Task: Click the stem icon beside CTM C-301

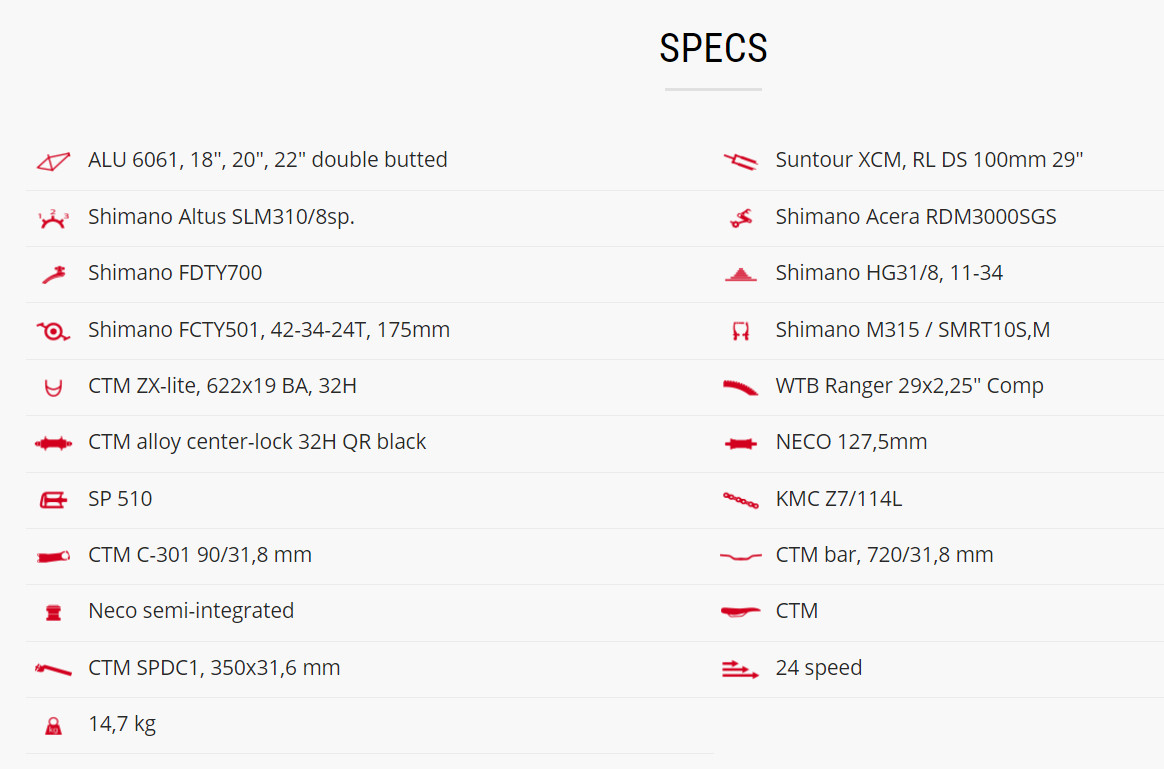Action: tap(53, 556)
